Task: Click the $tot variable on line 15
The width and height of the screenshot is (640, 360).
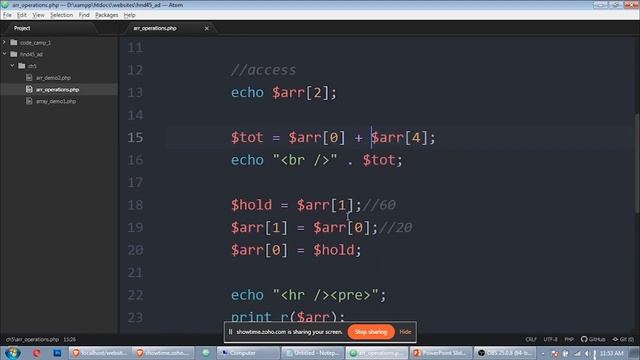Action: (247, 138)
